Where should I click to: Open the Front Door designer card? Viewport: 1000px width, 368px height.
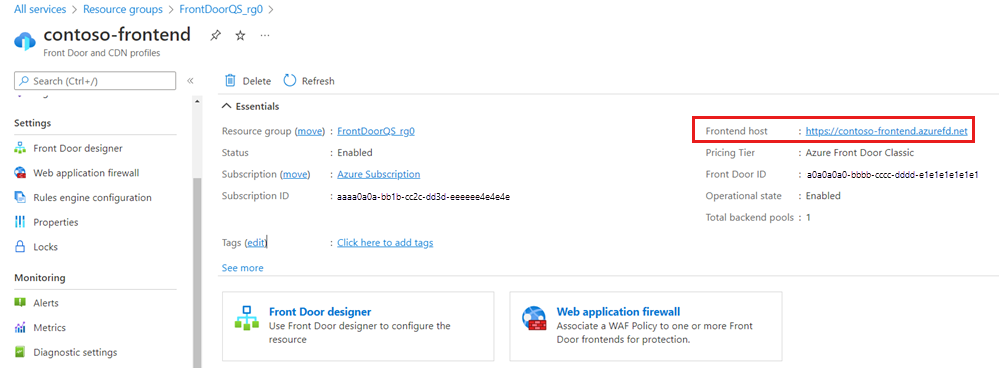[358, 327]
